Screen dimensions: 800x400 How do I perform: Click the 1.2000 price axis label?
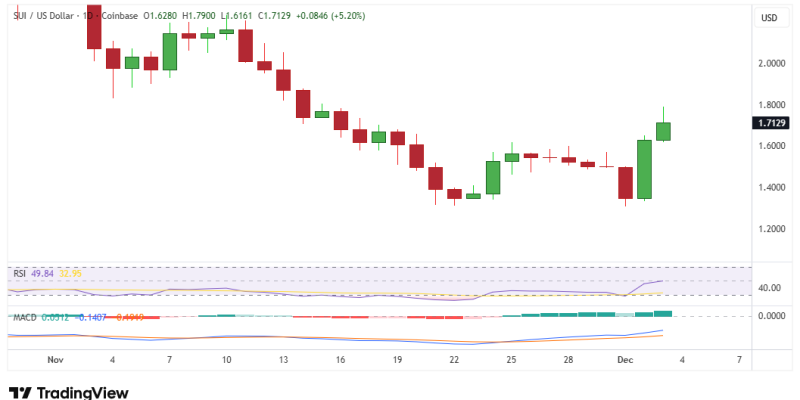(768, 229)
